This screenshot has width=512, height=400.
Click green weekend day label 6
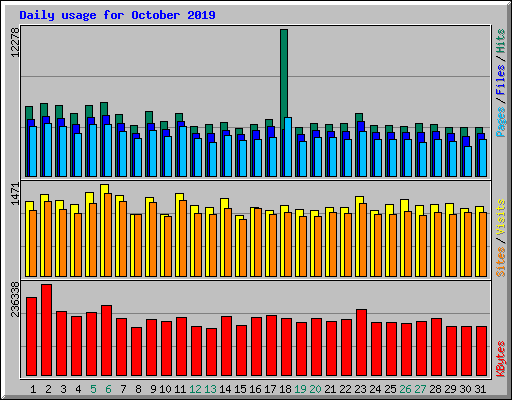(x=108, y=389)
